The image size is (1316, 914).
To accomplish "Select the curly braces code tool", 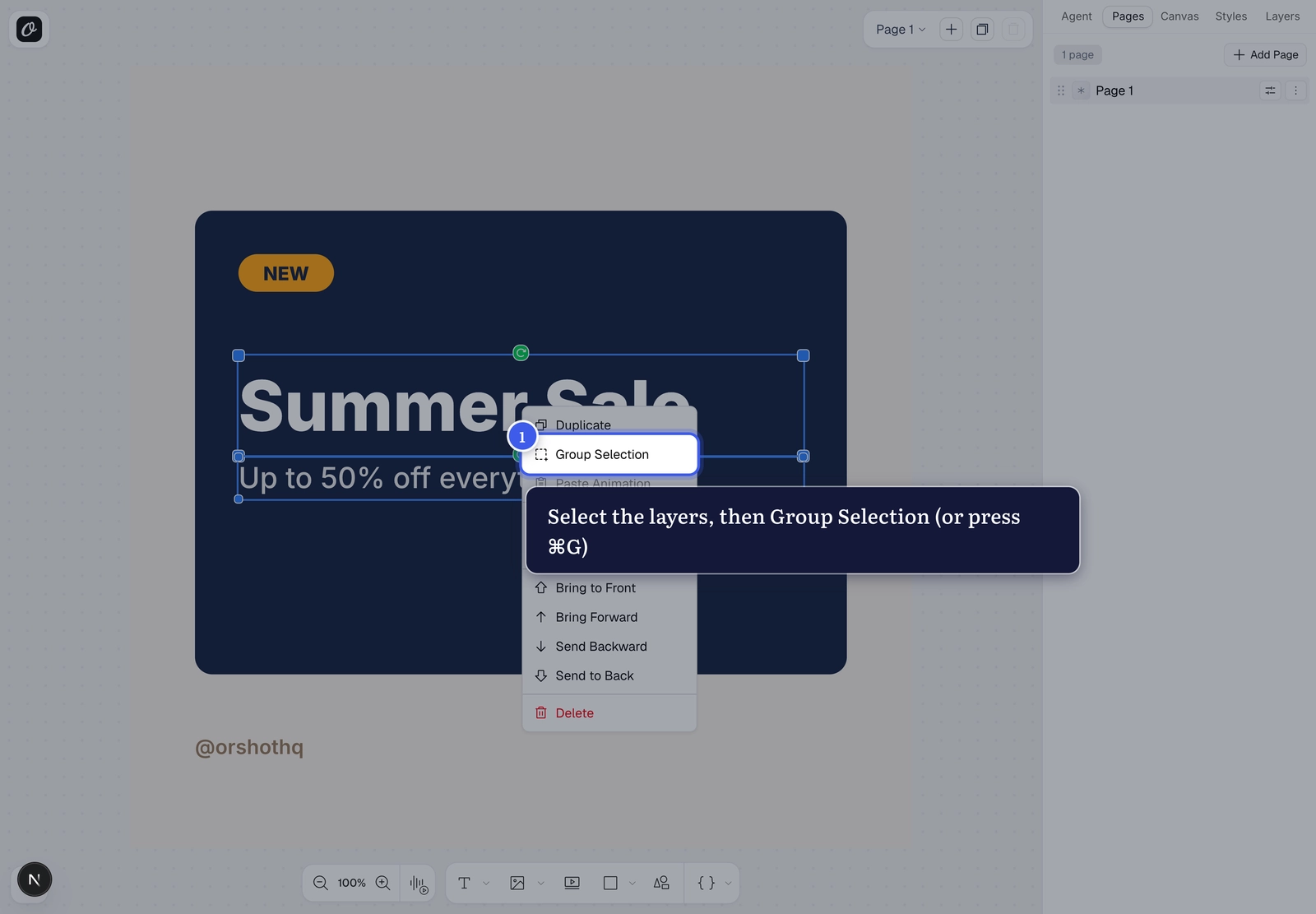I will pos(706,883).
